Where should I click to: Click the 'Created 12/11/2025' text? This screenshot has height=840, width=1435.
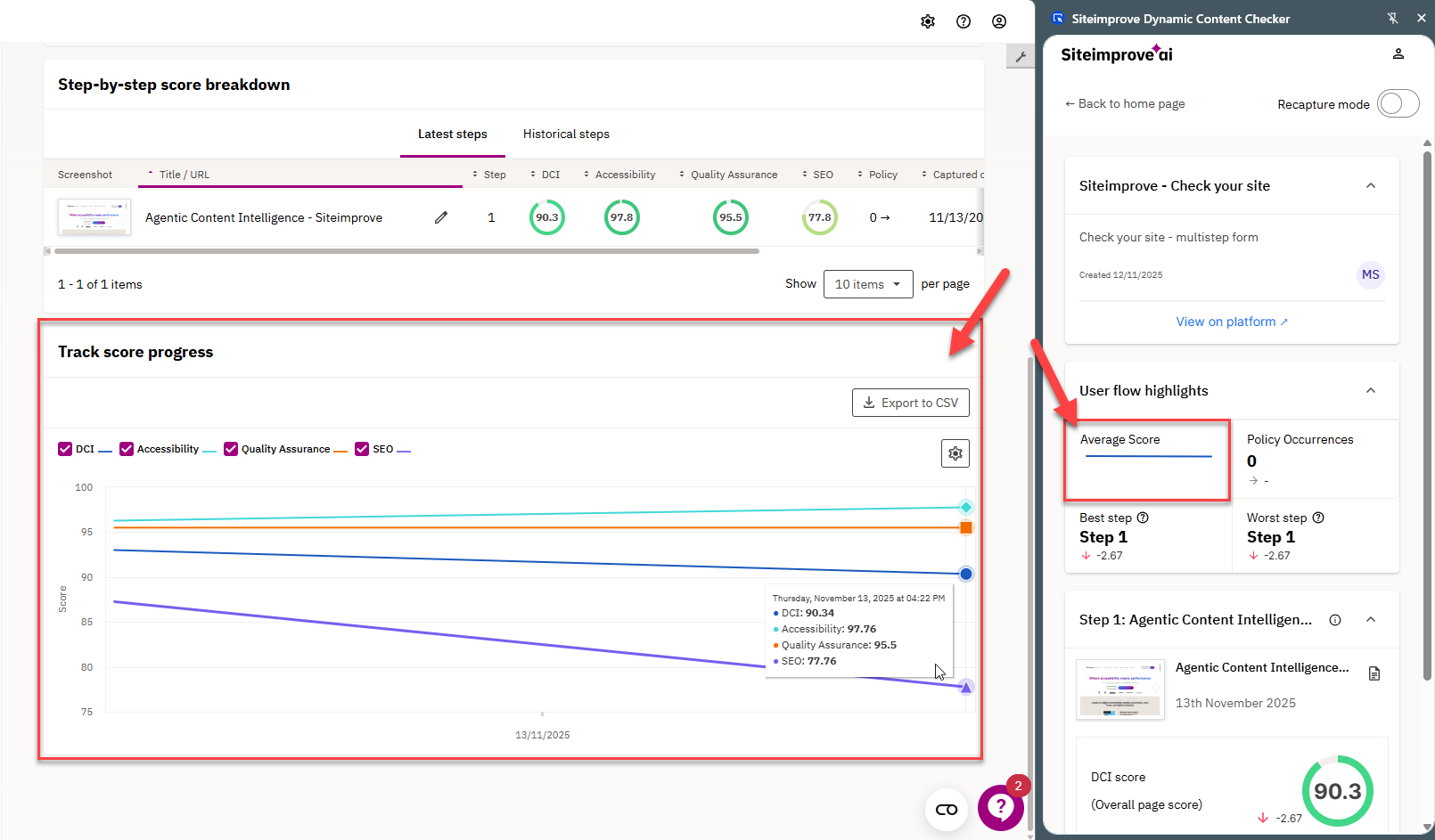click(1120, 275)
